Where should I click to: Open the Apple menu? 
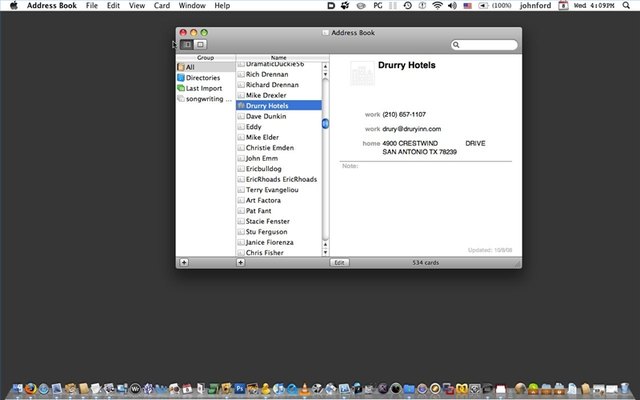[13, 5]
